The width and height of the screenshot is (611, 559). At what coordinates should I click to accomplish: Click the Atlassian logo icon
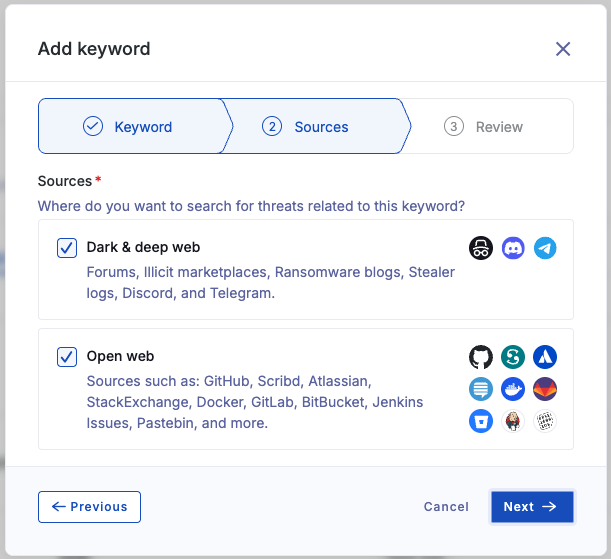pos(545,357)
